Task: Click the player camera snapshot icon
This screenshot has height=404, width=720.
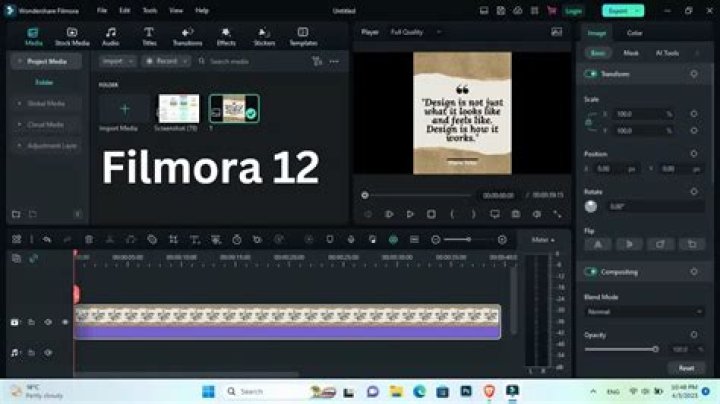Action: pyautogui.click(x=516, y=214)
